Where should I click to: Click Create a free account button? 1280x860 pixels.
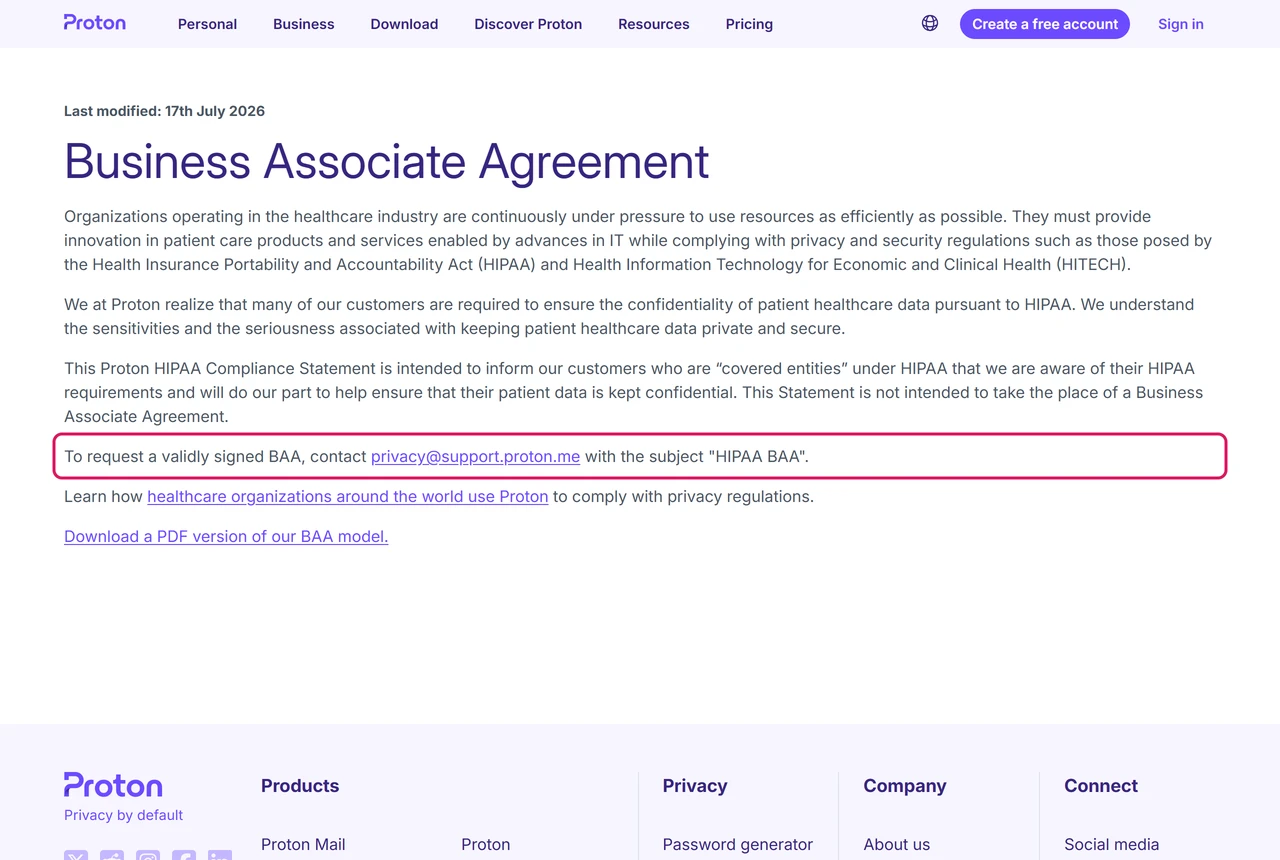pyautogui.click(x=1045, y=24)
